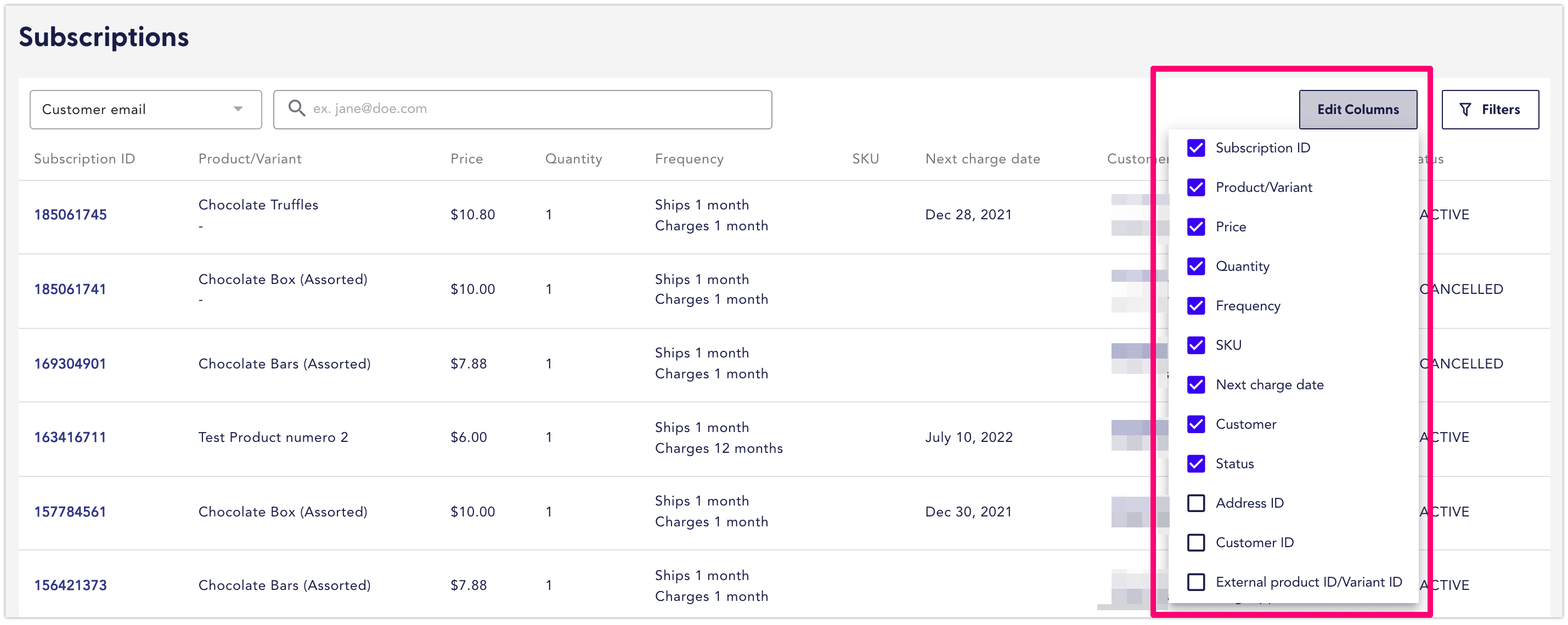Image resolution: width=1568 pixels, height=625 pixels.
Task: Disable the Price column
Action: 1196,227
